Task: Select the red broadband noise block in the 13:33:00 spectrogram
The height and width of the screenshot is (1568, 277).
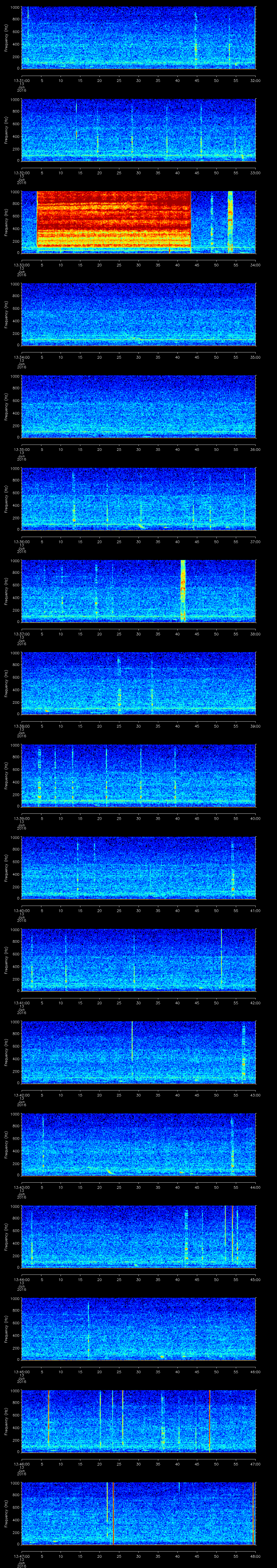Action: point(114,219)
